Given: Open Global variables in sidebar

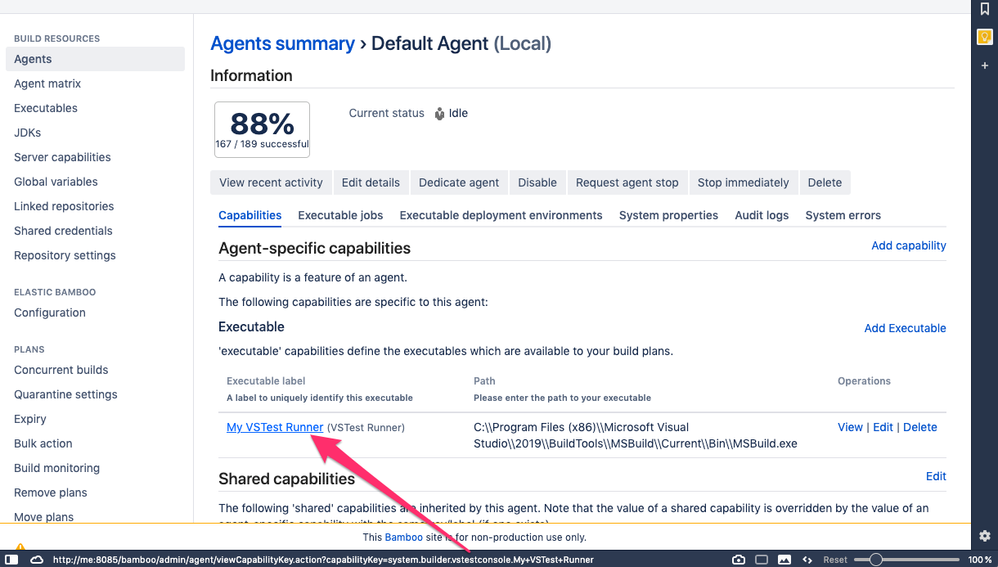Looking at the screenshot, I should tap(56, 181).
